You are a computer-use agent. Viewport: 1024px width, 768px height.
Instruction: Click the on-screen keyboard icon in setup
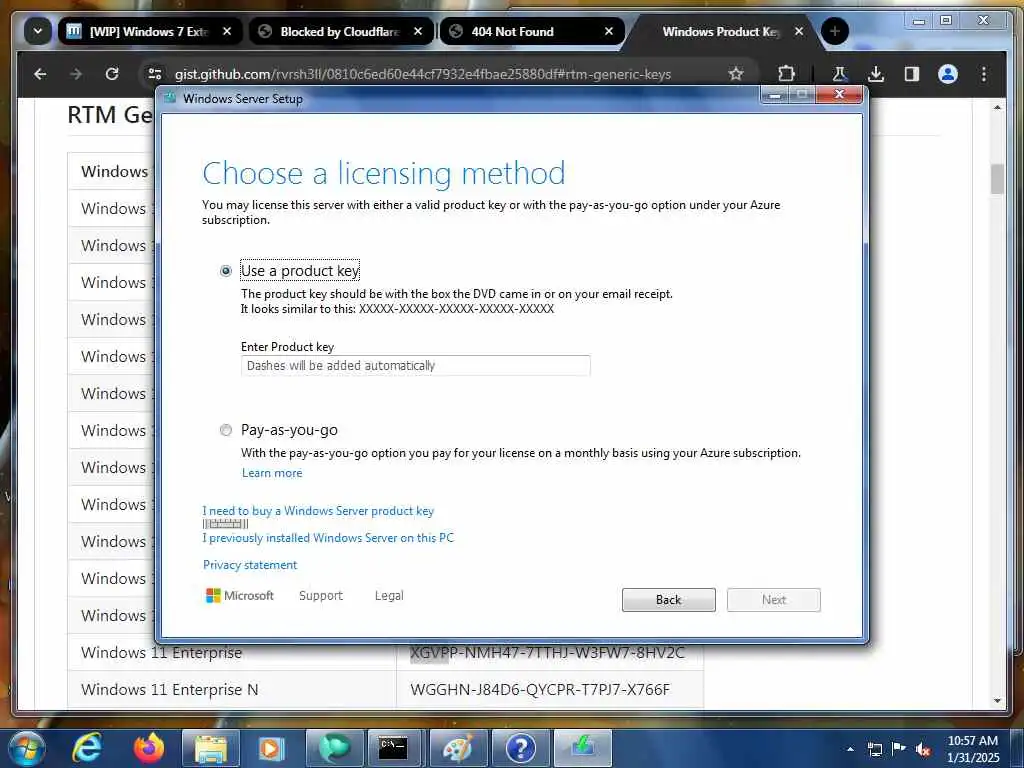point(225,524)
